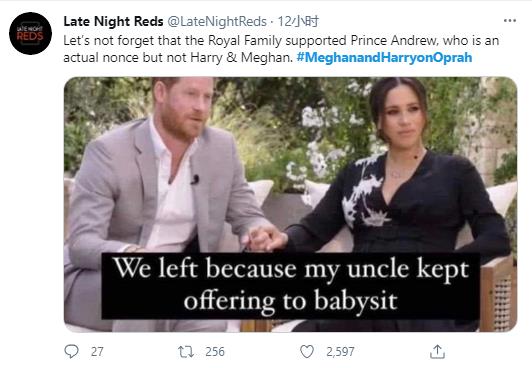The height and width of the screenshot is (368, 532).
Task: Retweet using the retweet arrows icon
Action: click(x=186, y=352)
